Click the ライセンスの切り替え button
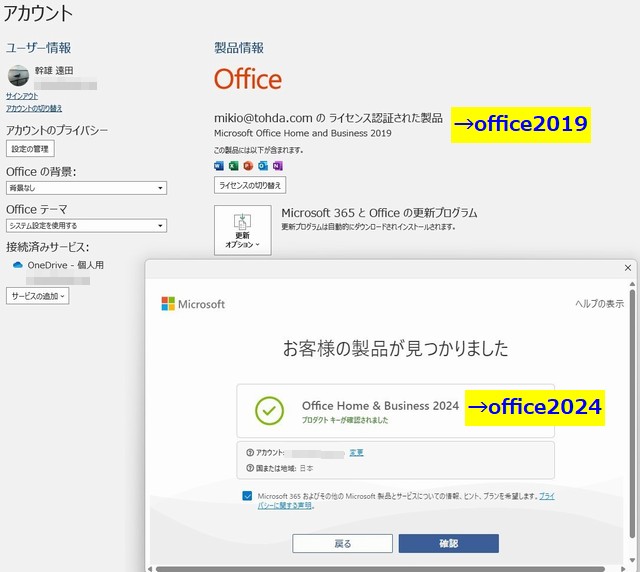This screenshot has width=640, height=572. click(x=250, y=185)
